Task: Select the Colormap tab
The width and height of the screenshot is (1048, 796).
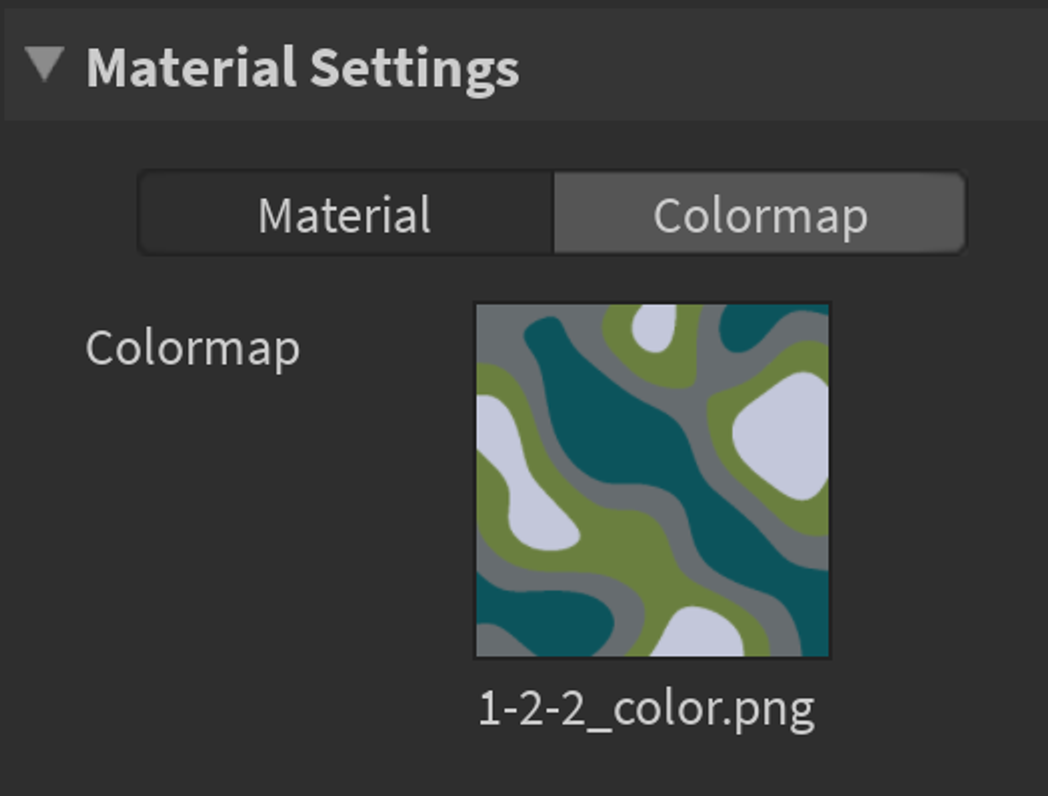Action: click(760, 214)
